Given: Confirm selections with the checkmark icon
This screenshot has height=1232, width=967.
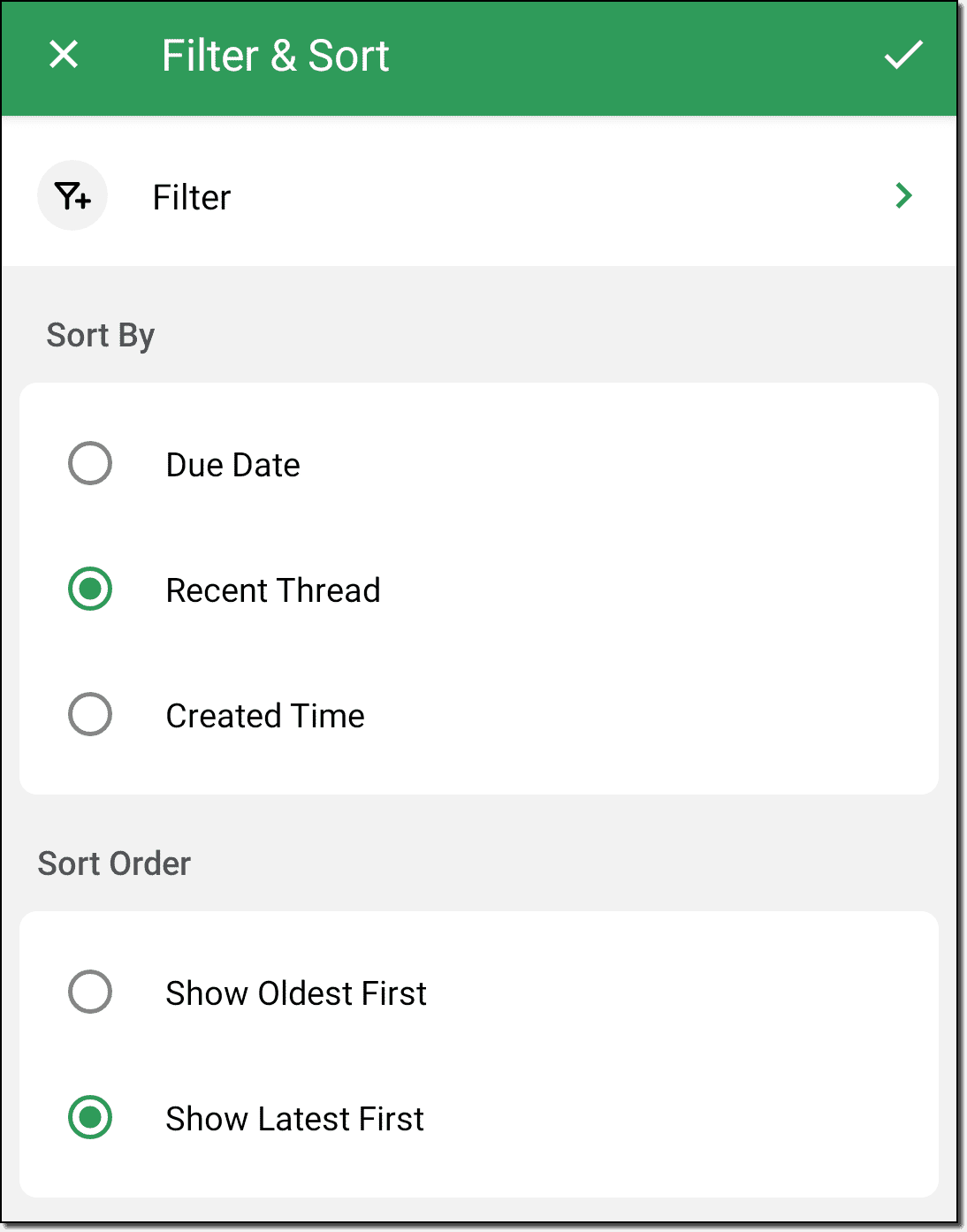Looking at the screenshot, I should coord(903,55).
